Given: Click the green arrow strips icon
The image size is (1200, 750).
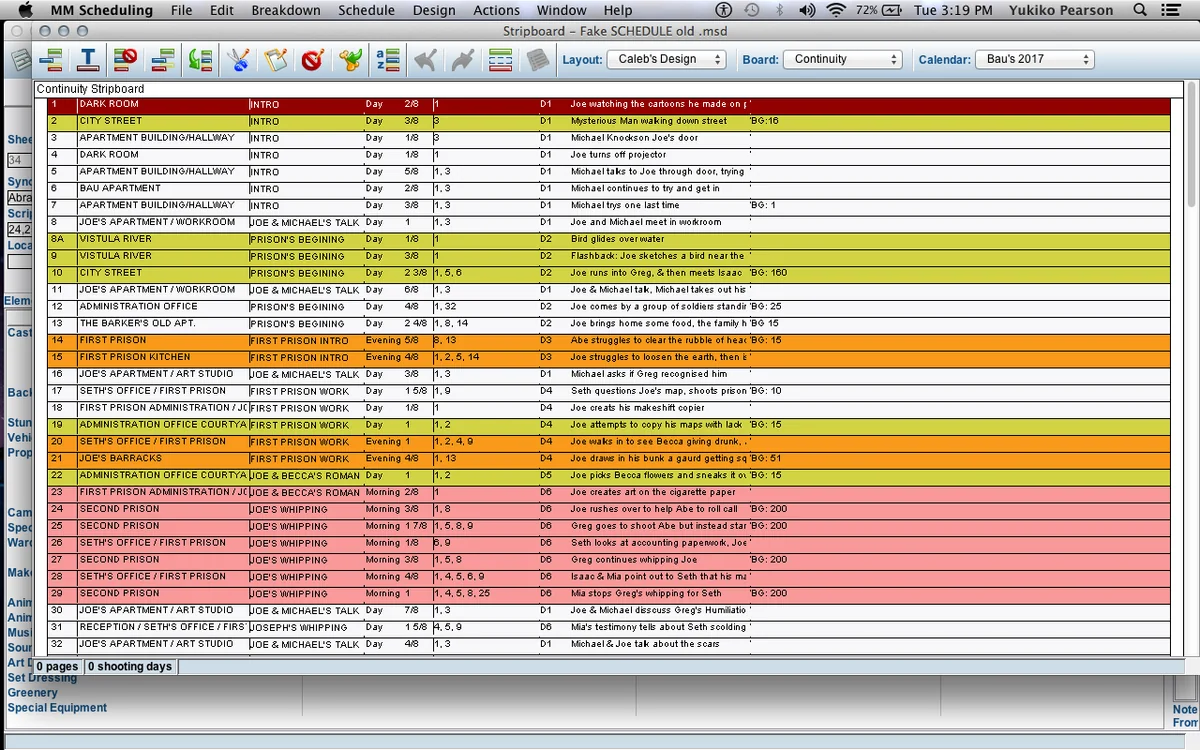Looking at the screenshot, I should (200, 60).
